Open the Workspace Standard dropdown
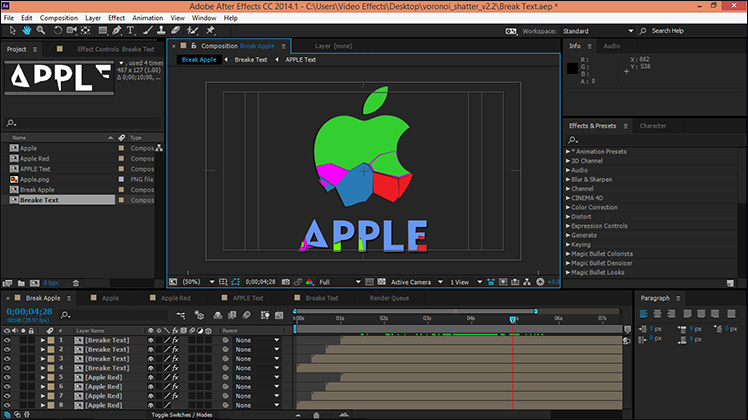Viewport: 748px width, 420px height. pyautogui.click(x=598, y=31)
